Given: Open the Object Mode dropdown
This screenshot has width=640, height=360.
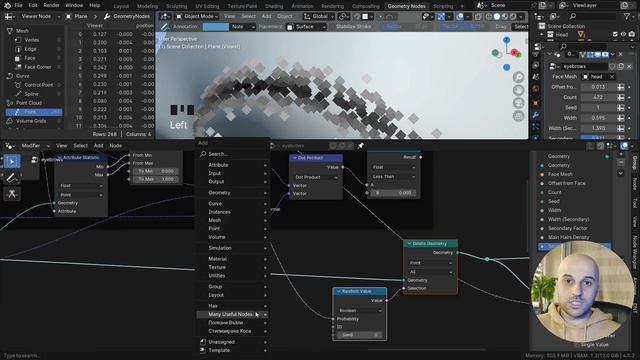Looking at the screenshot, I should point(198,17).
